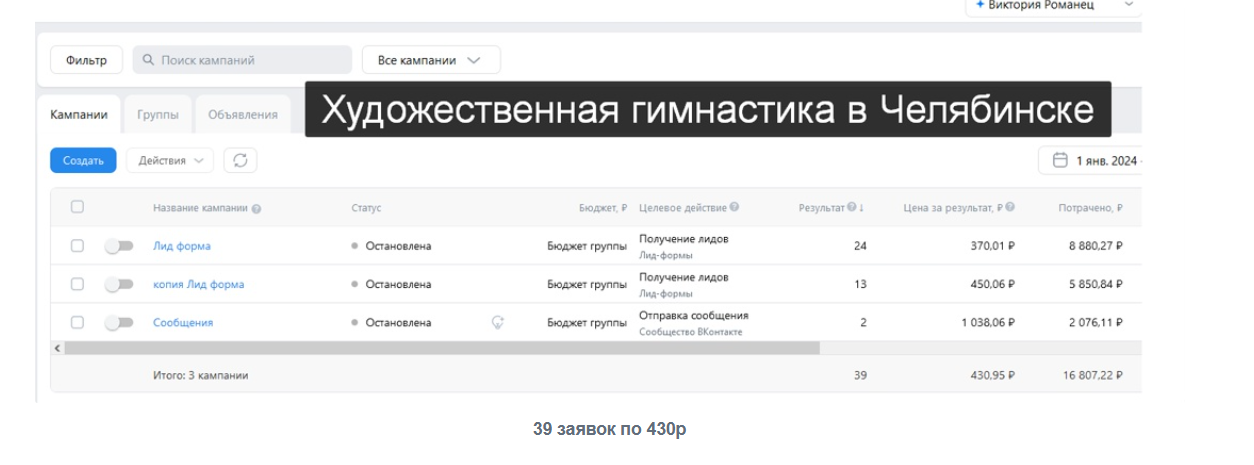Open the Лид форма campaign link

click(x=182, y=246)
